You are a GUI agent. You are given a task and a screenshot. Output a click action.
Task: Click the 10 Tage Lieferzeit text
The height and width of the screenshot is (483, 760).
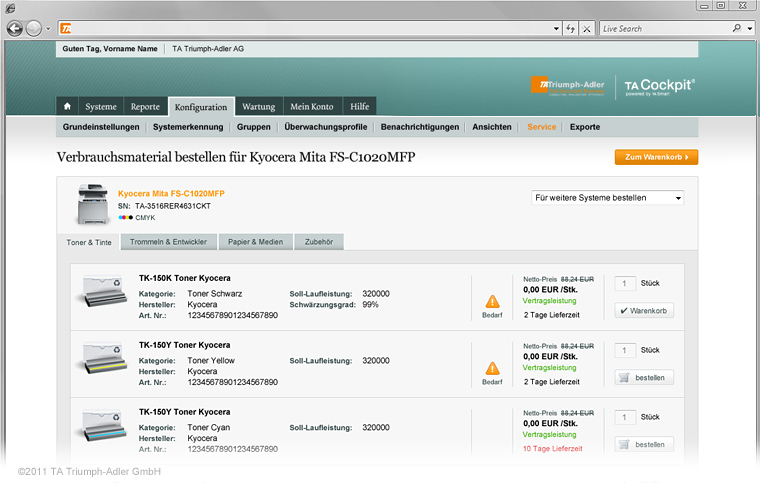pyautogui.click(x=553, y=449)
